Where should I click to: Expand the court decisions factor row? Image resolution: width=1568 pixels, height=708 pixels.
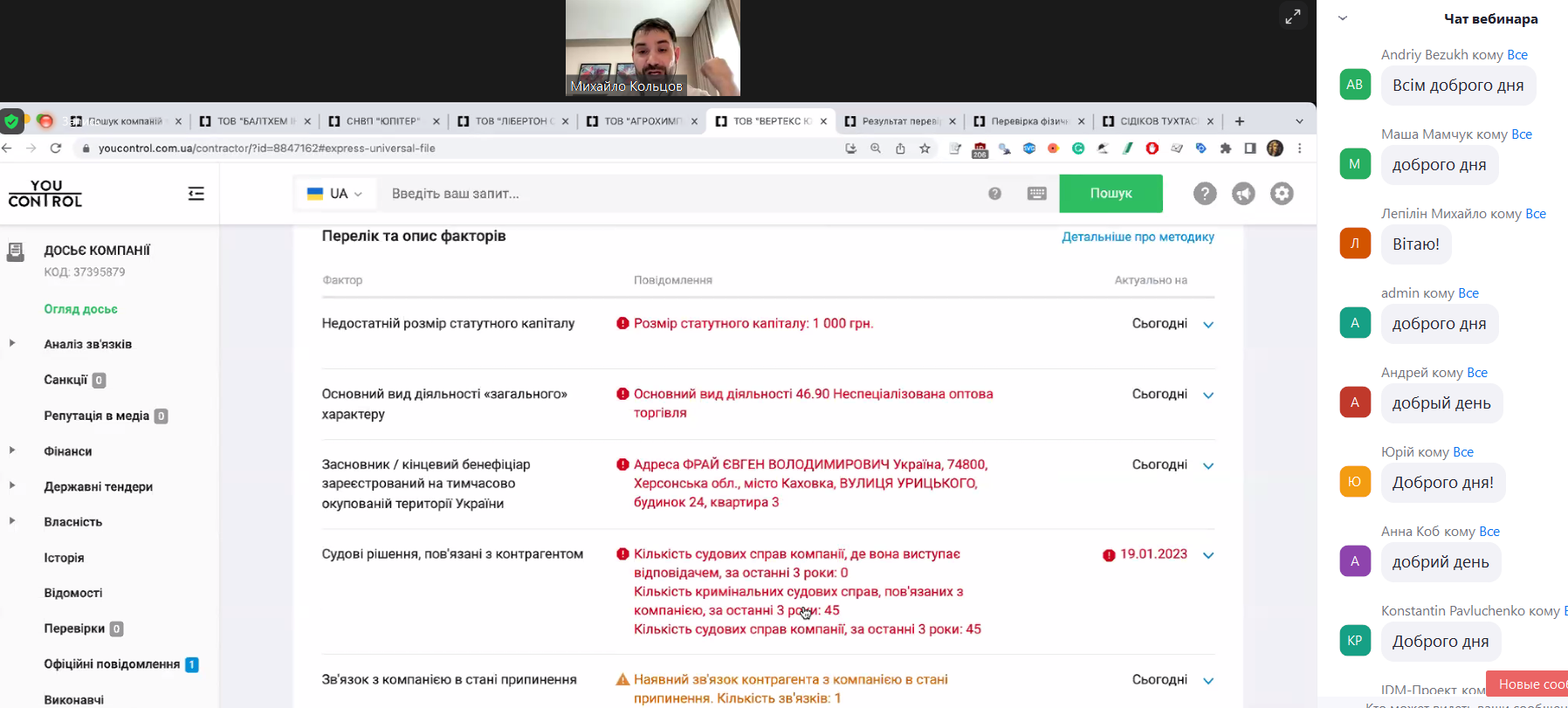1208,555
